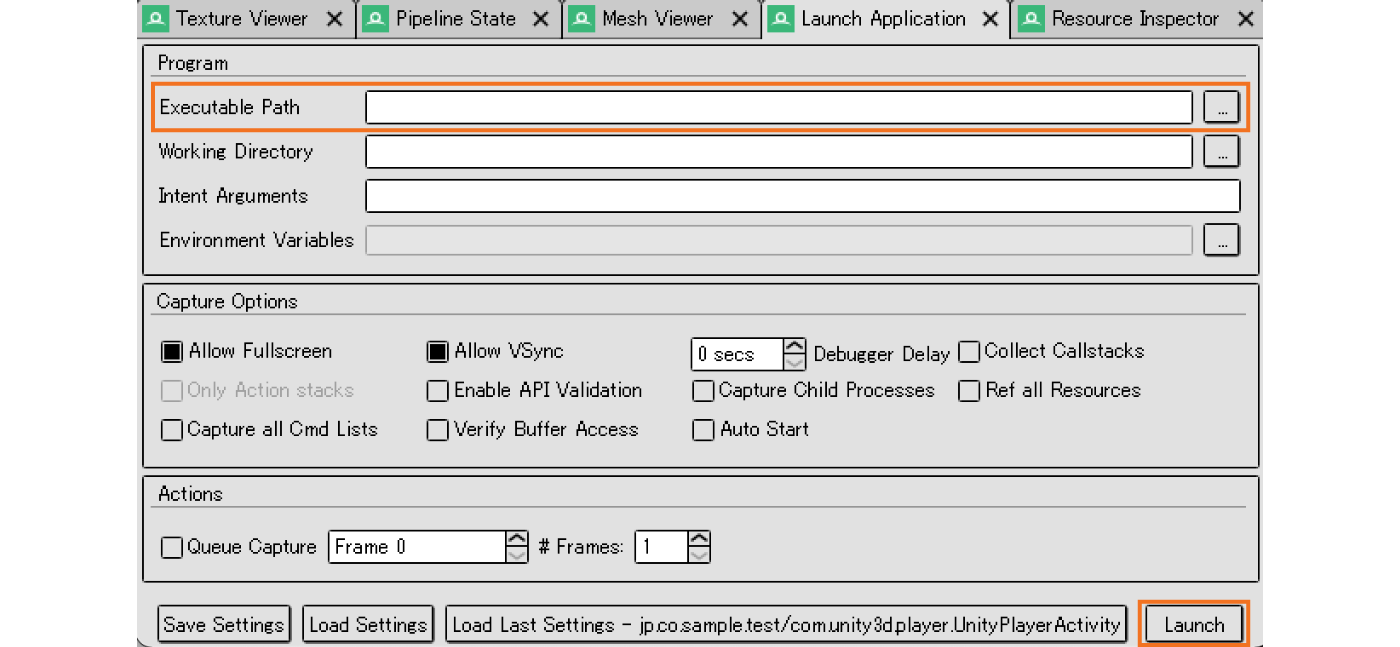This screenshot has width=1400, height=647.
Task: Disable the Allow Fullscreen option
Action: (x=171, y=352)
